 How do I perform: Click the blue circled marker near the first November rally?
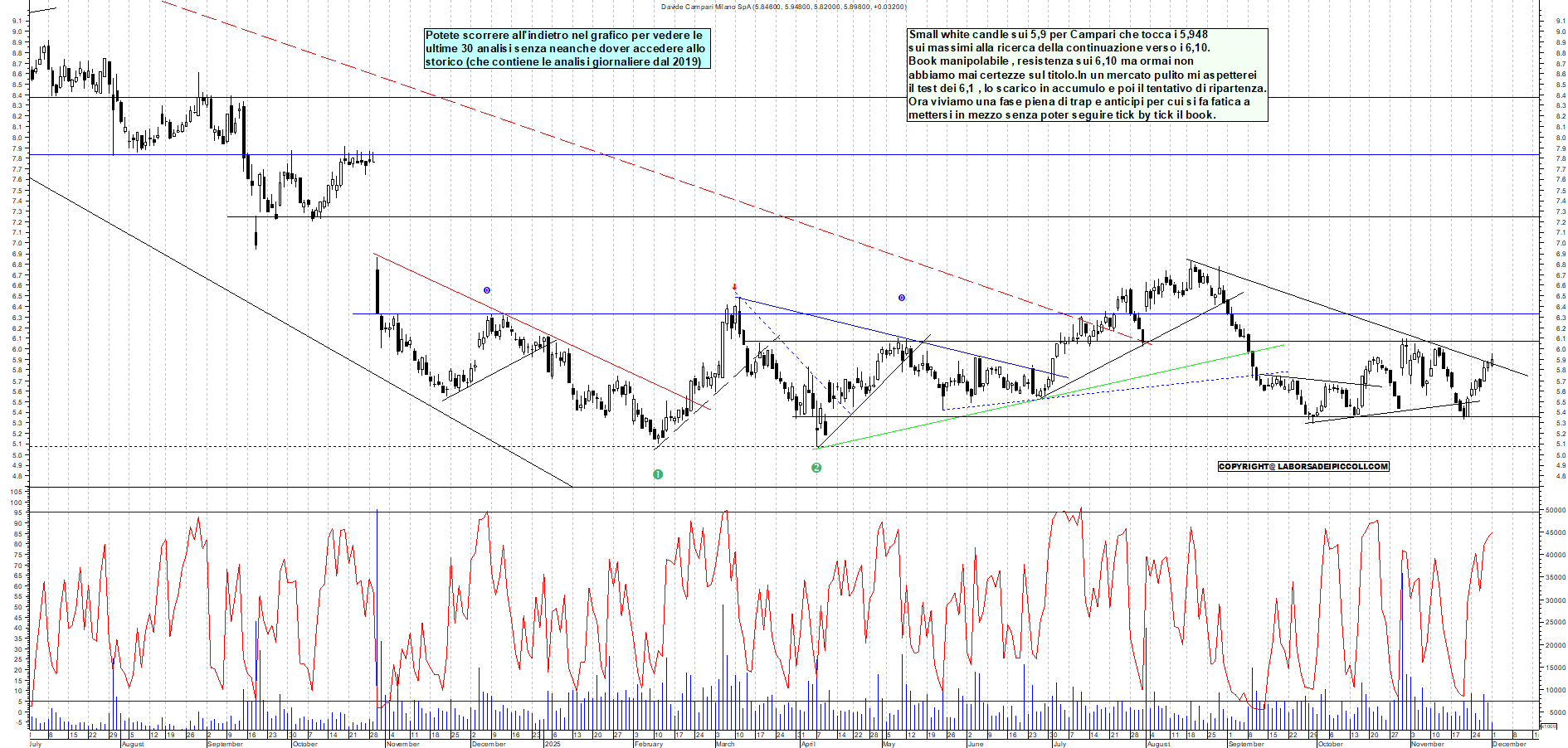point(485,289)
